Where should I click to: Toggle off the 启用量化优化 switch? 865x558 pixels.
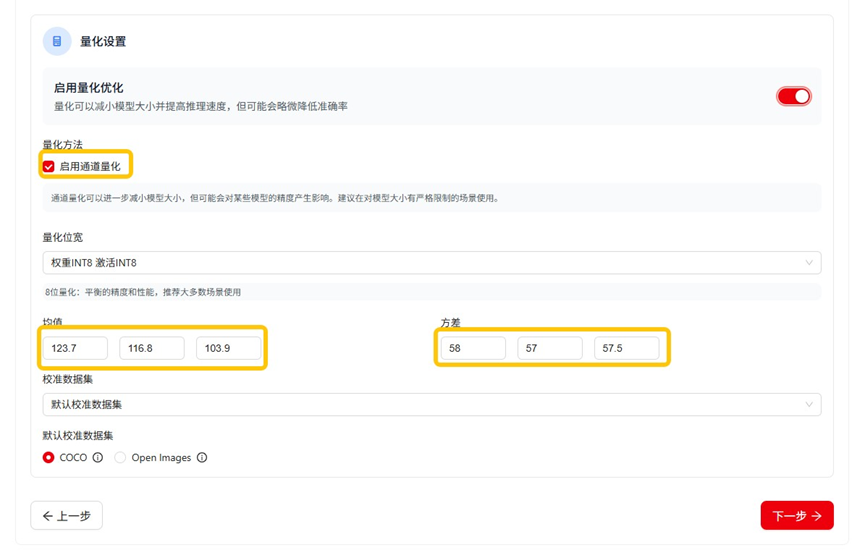click(x=794, y=97)
